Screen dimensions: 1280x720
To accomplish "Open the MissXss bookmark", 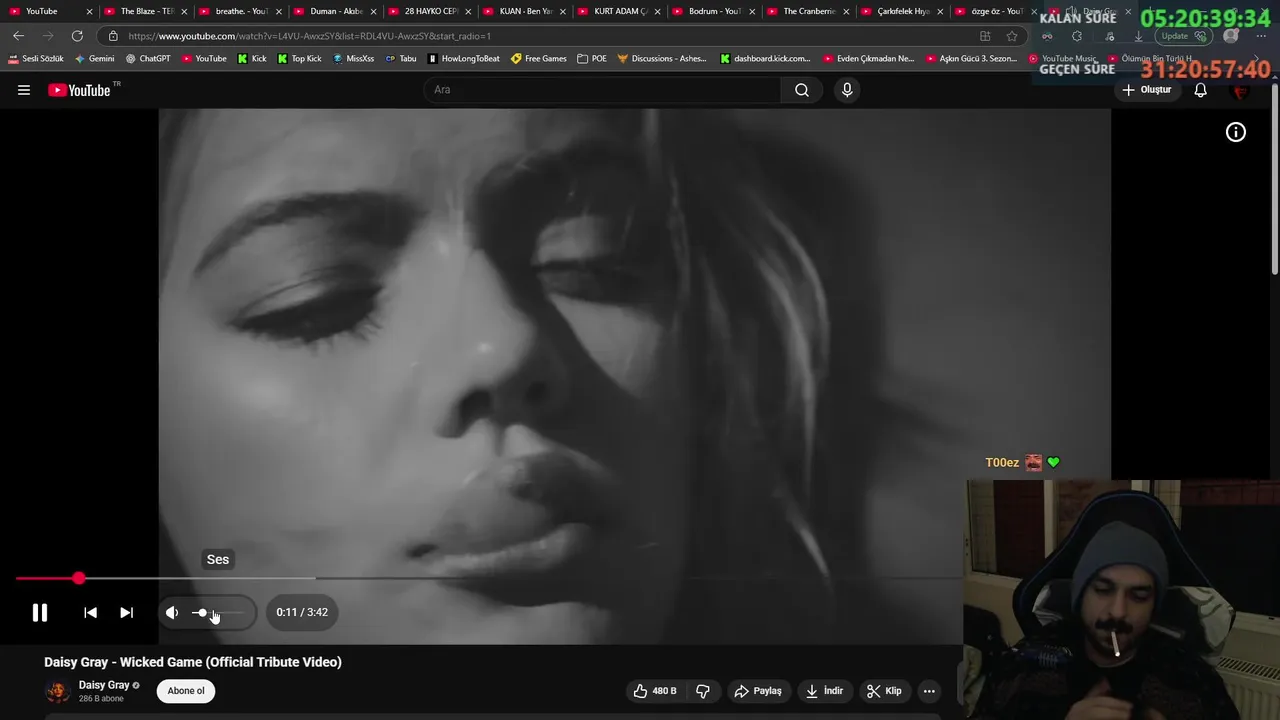I will (353, 59).
